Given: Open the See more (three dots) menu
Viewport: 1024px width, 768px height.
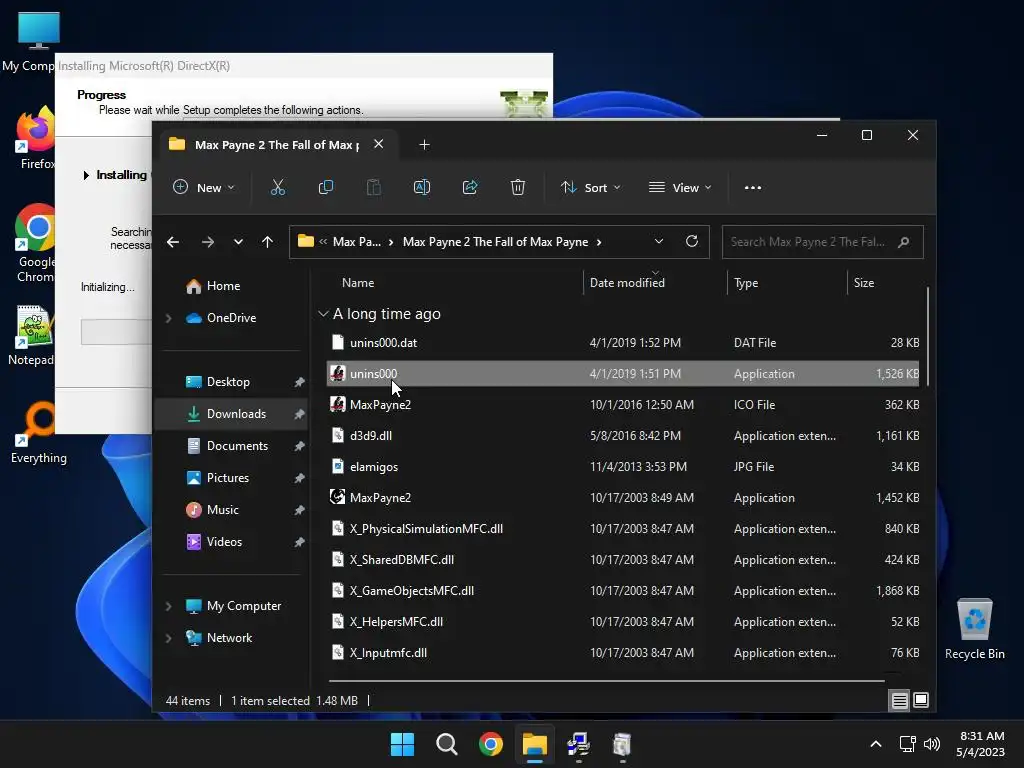Looking at the screenshot, I should (752, 187).
